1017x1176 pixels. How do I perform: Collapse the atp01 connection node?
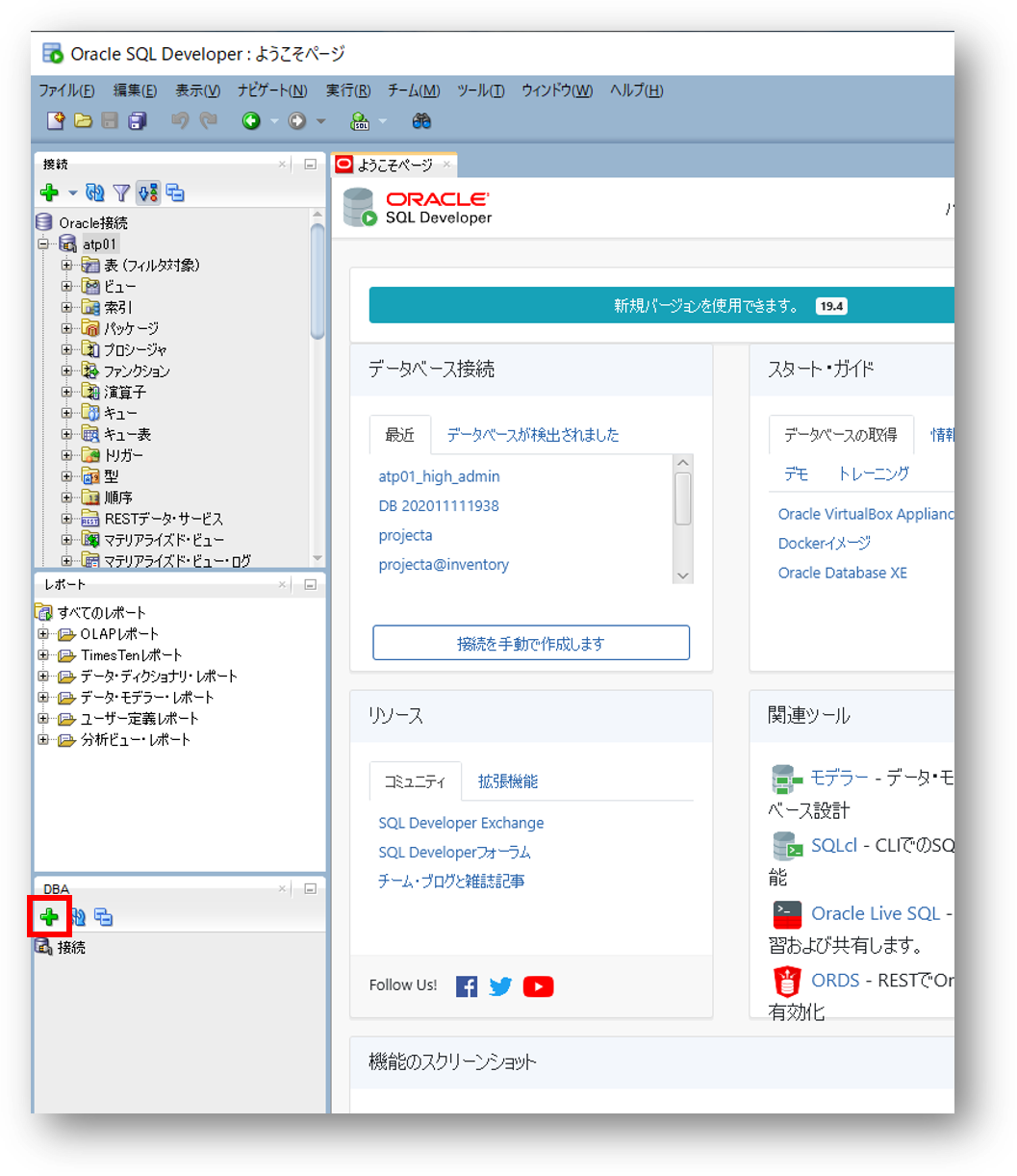click(x=43, y=244)
